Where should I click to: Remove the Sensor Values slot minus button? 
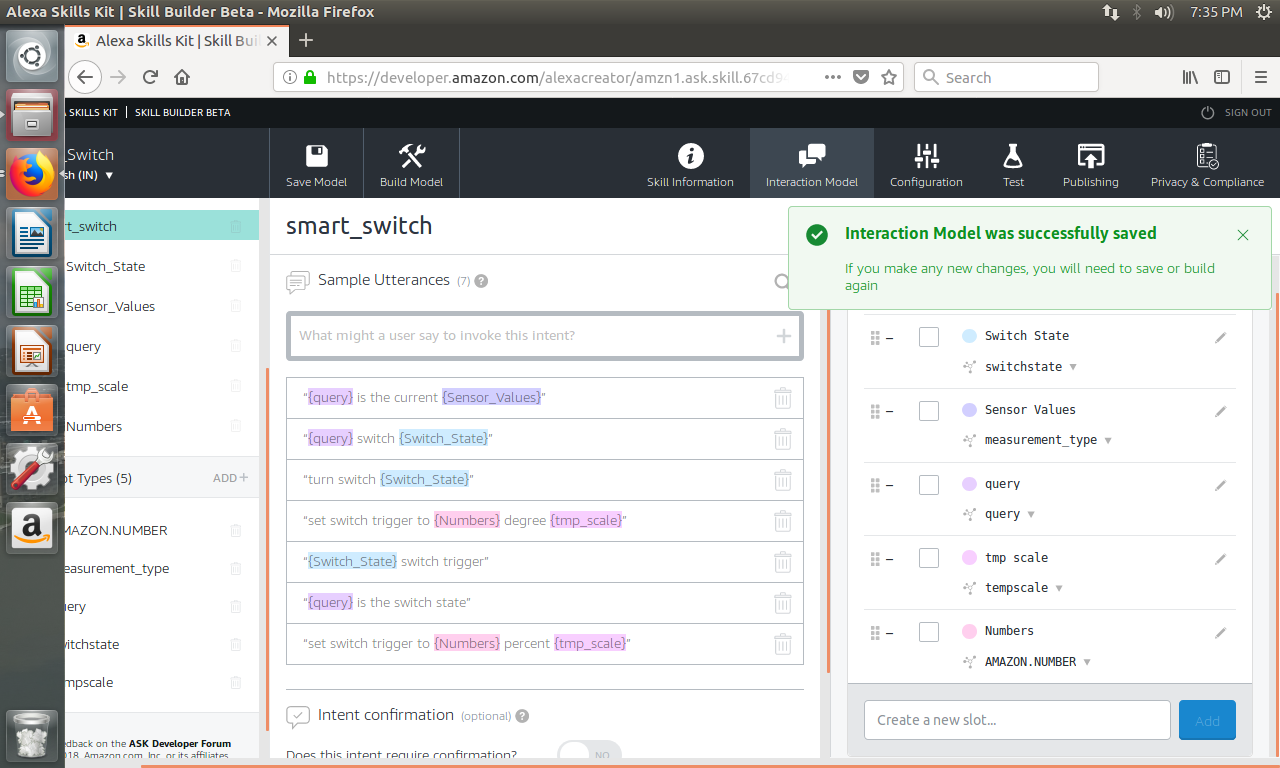tap(889, 412)
